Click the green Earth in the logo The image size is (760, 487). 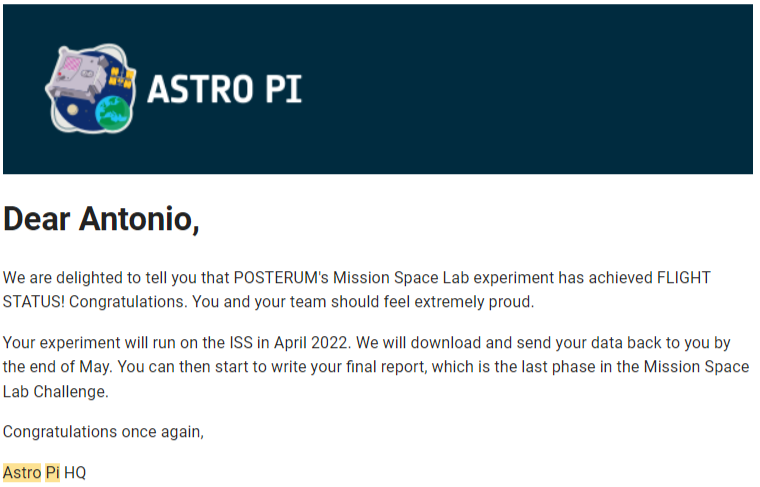[114, 113]
